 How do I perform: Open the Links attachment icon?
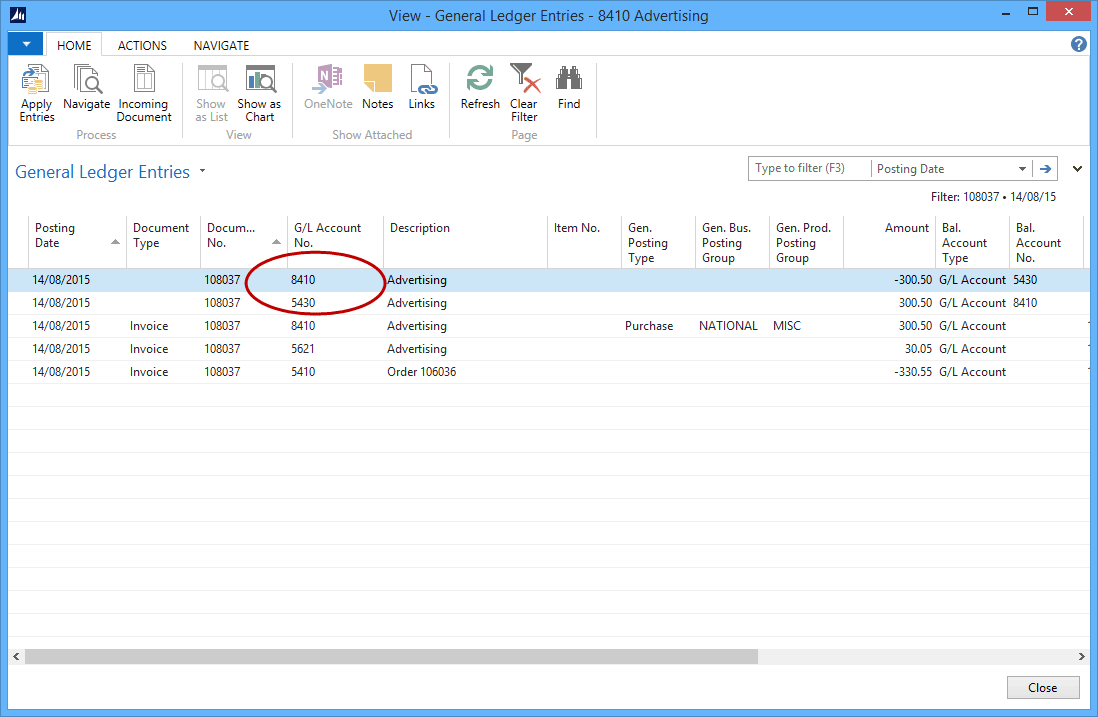coord(422,88)
